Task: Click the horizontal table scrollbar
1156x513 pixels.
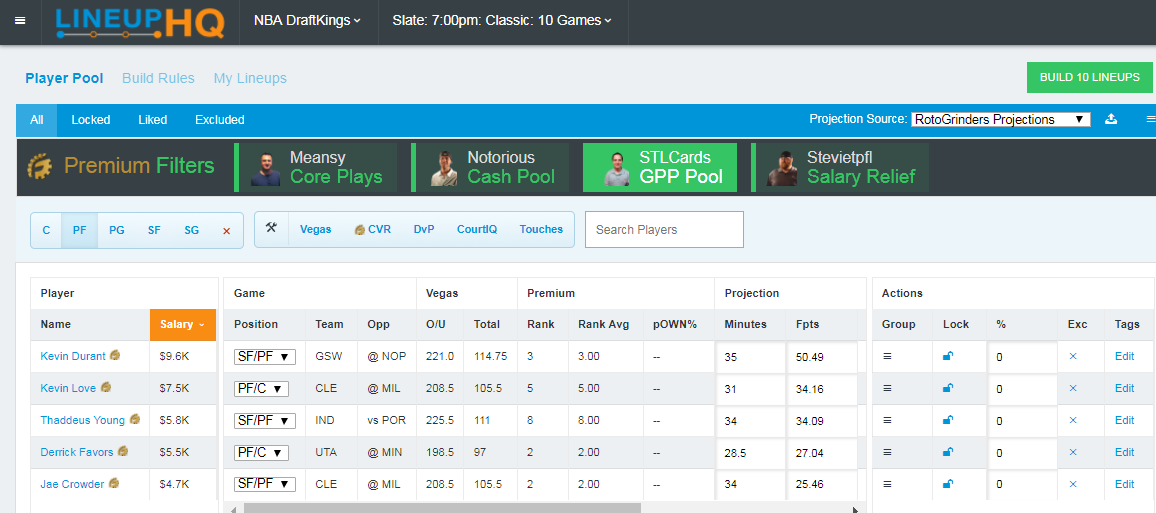Action: click(x=442, y=508)
